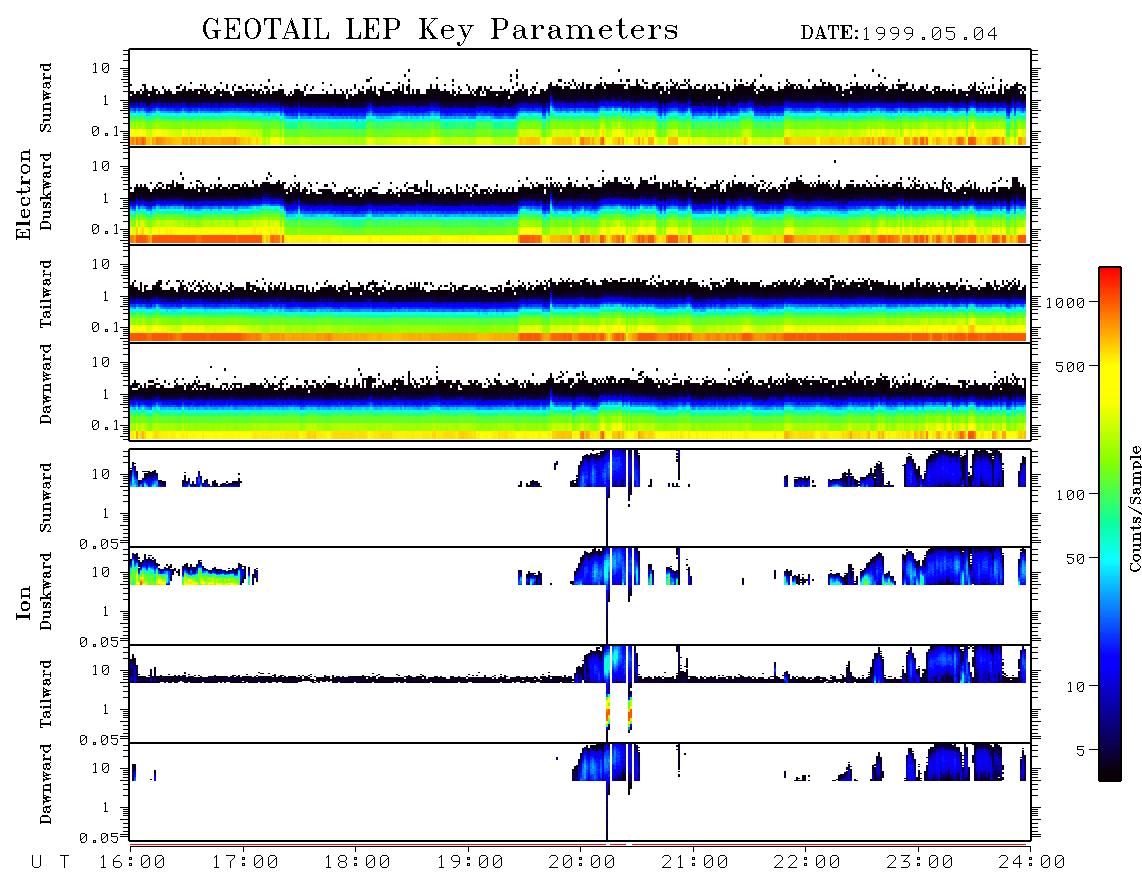Click the Ion "Sunward" panel label

click(46, 498)
